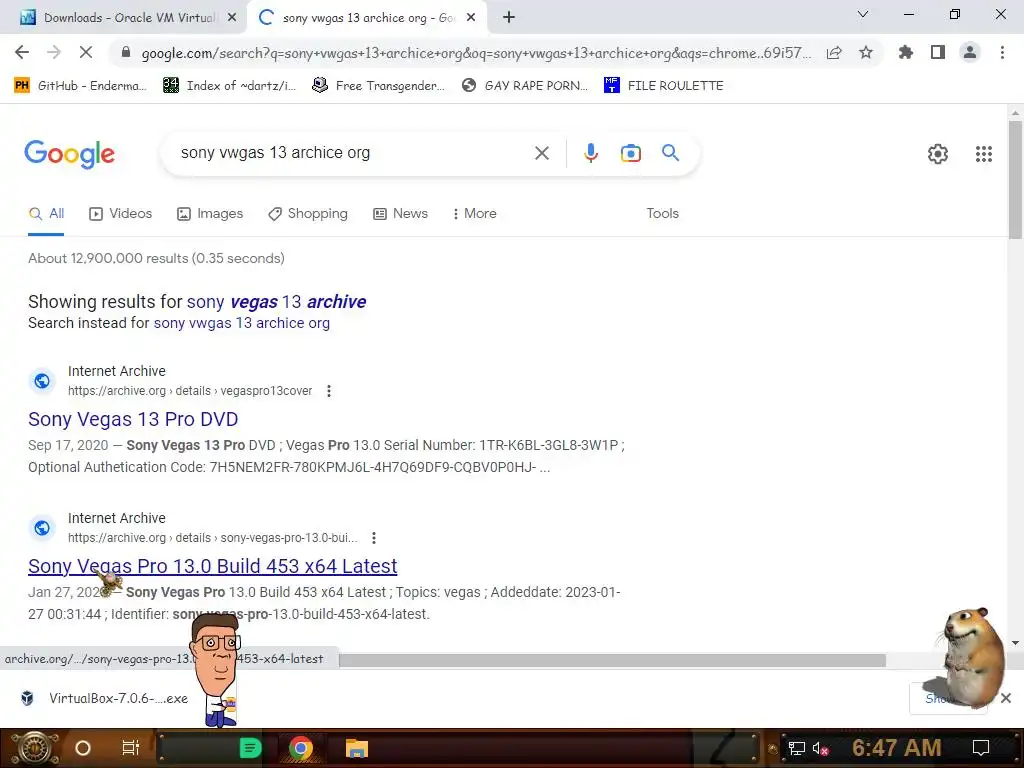Click the address bar URL
1024x768 pixels.
476,53
